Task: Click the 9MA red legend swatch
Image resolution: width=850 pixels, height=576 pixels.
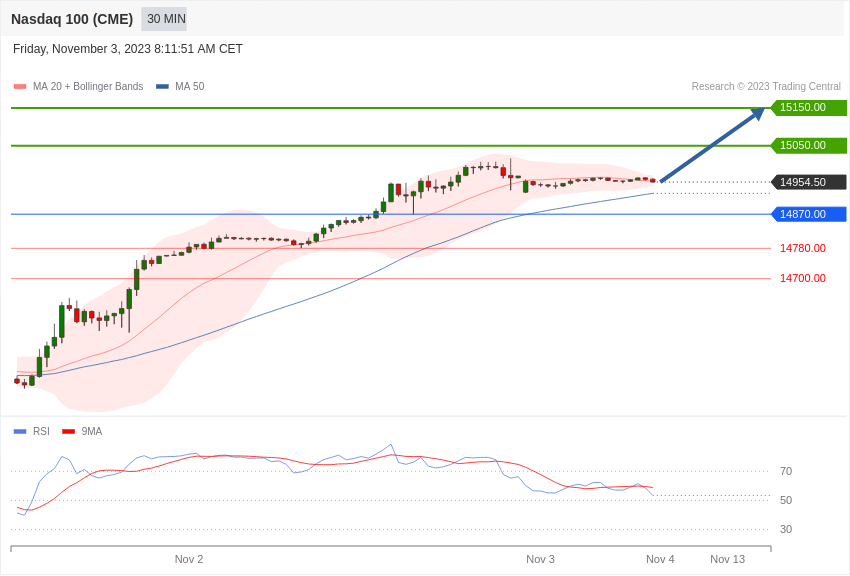Action: [x=69, y=432]
